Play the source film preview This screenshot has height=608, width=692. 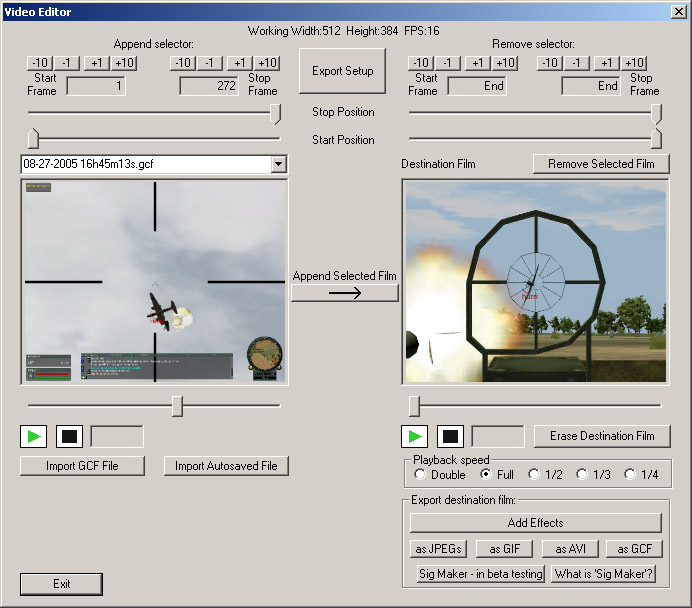[x=34, y=436]
